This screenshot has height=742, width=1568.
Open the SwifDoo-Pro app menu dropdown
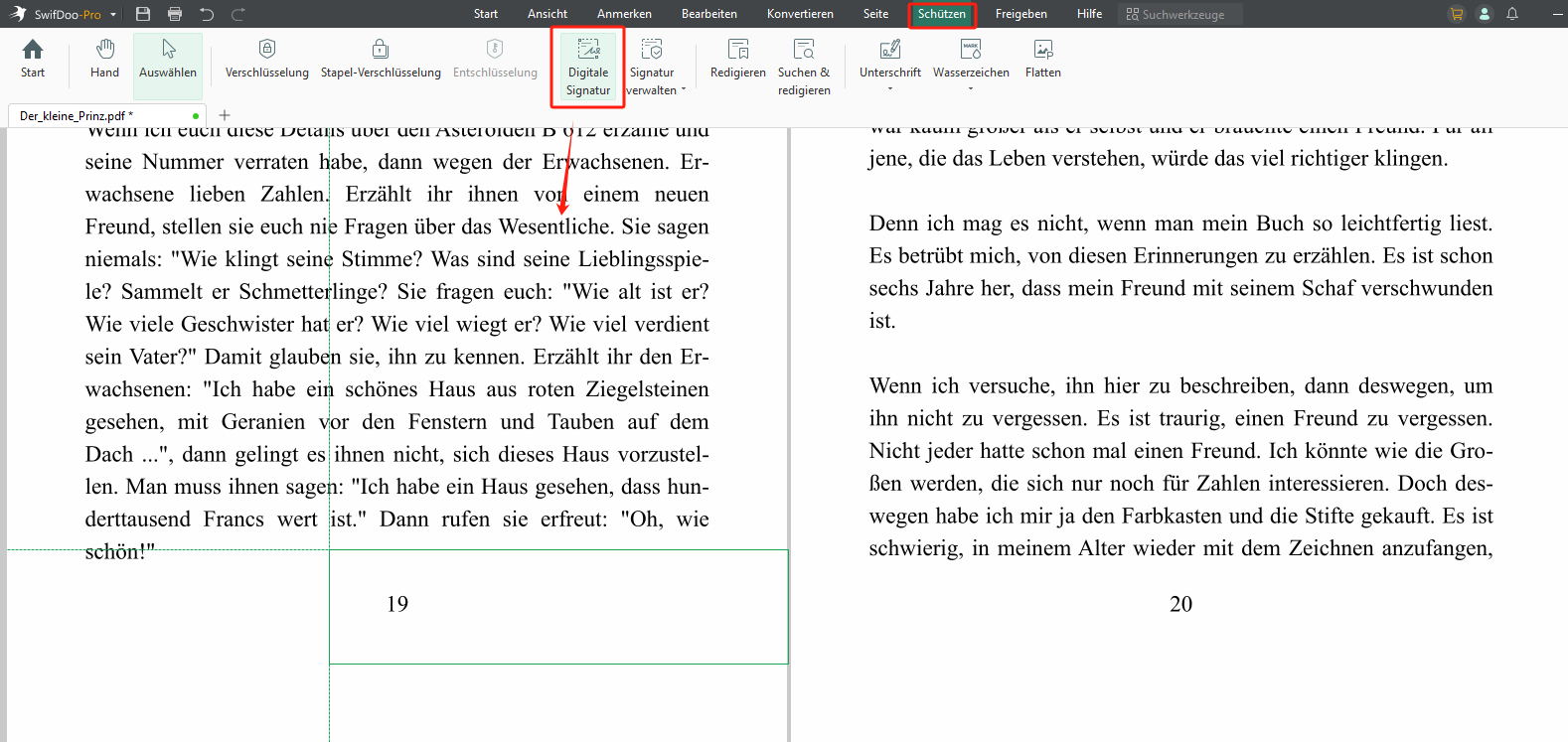[113, 15]
